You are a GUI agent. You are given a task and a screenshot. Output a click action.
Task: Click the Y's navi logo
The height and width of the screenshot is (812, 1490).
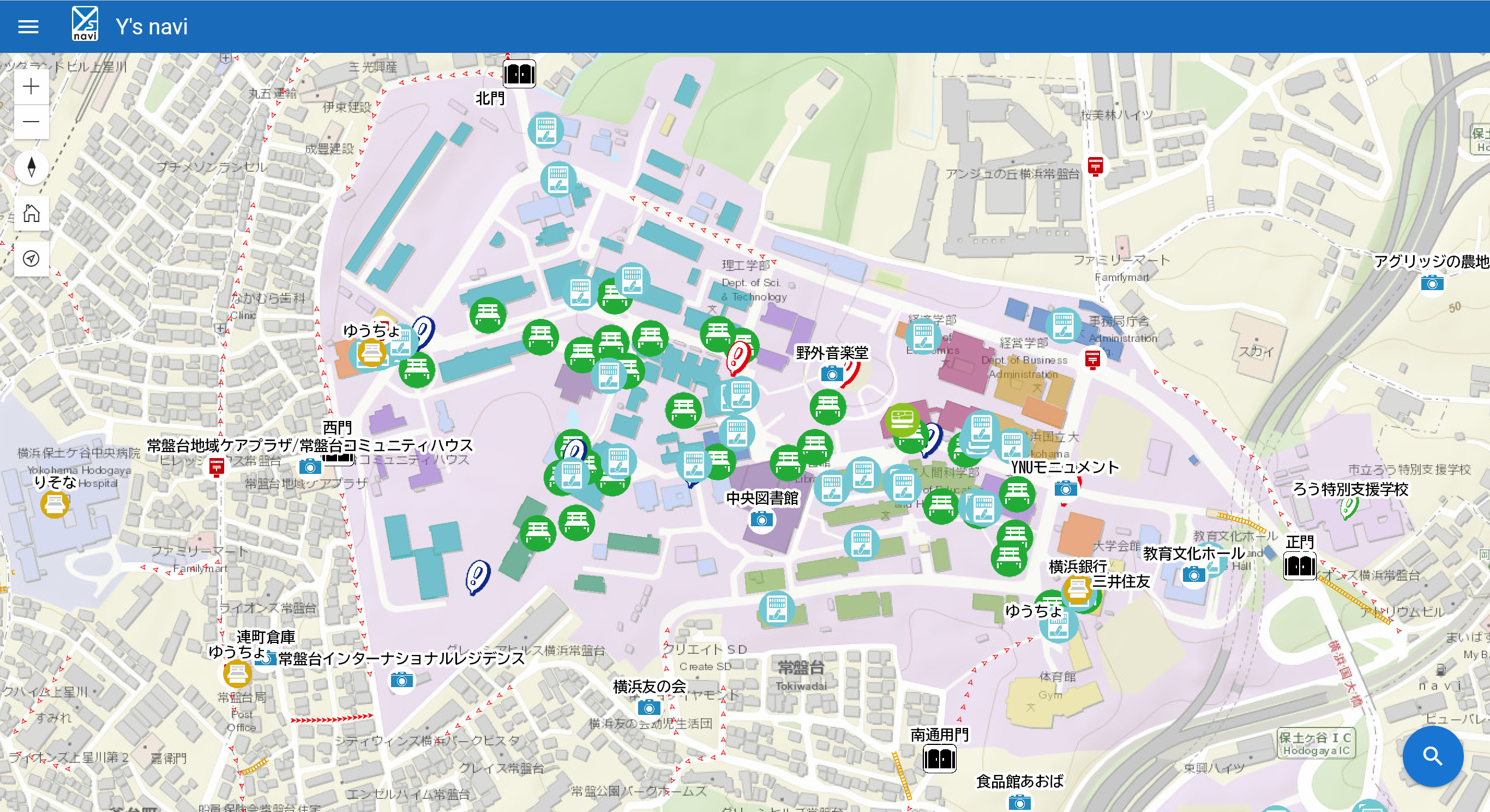[85, 25]
